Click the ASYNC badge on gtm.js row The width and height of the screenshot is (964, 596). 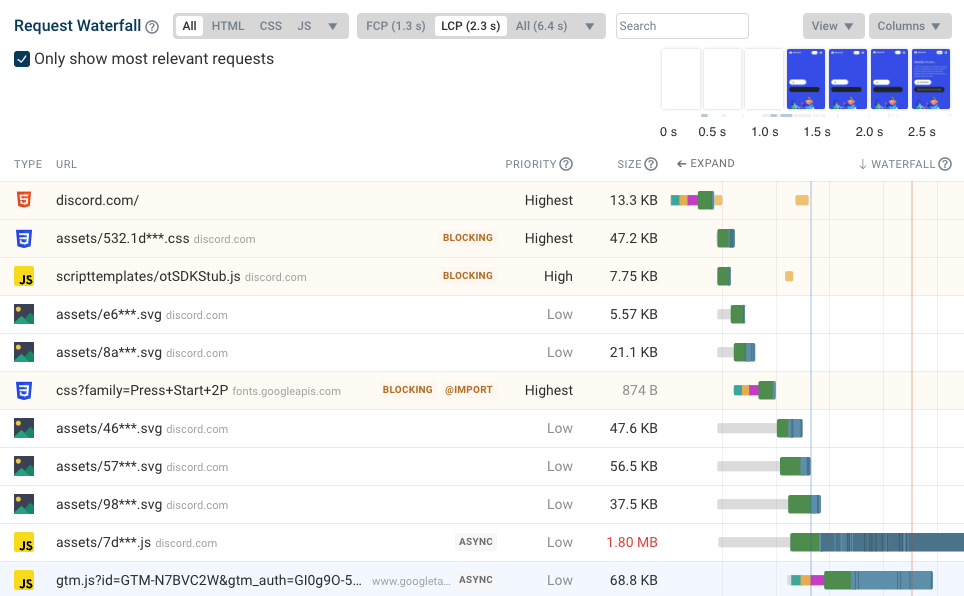(x=476, y=579)
